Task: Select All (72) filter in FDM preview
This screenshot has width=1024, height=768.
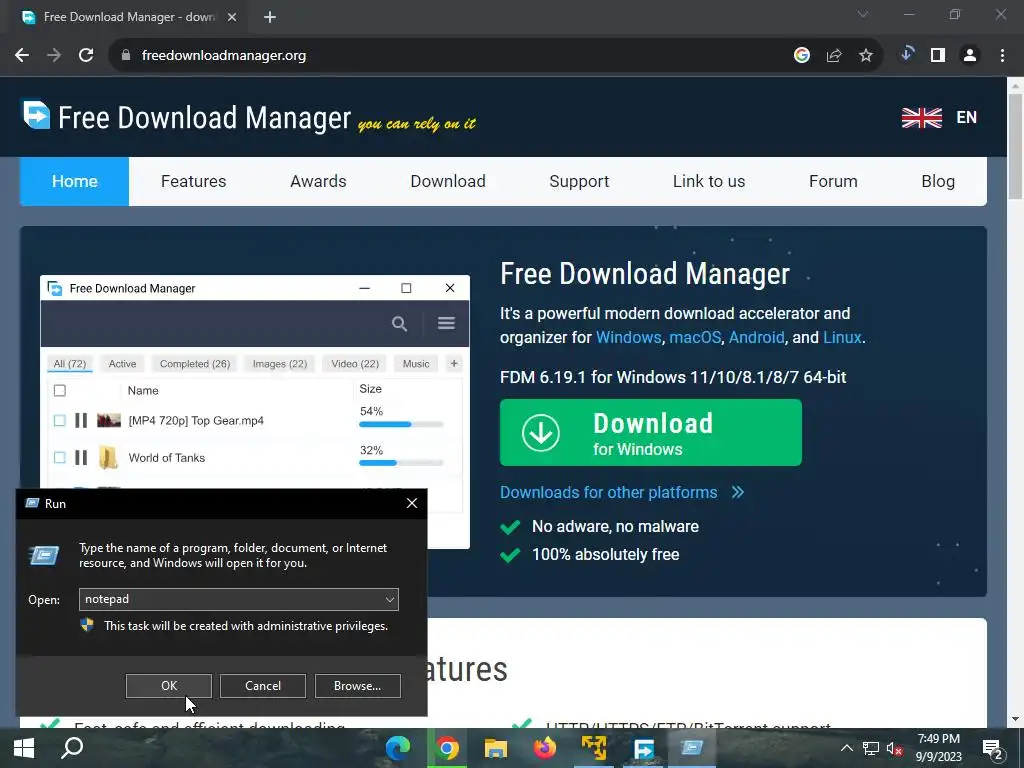Action: tap(70, 364)
